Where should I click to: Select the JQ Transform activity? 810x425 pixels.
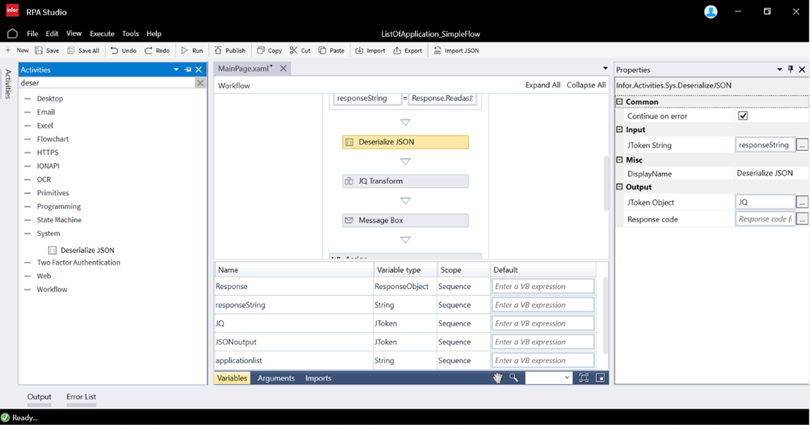405,181
